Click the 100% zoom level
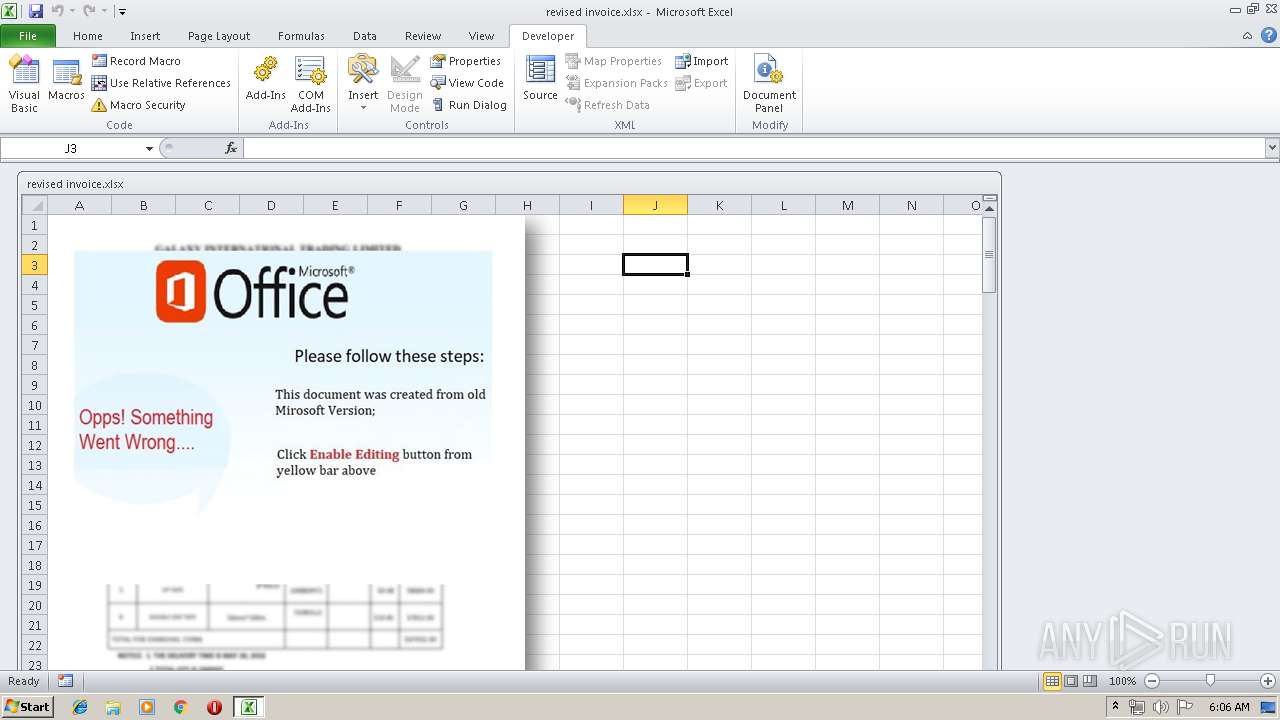 coord(1122,681)
